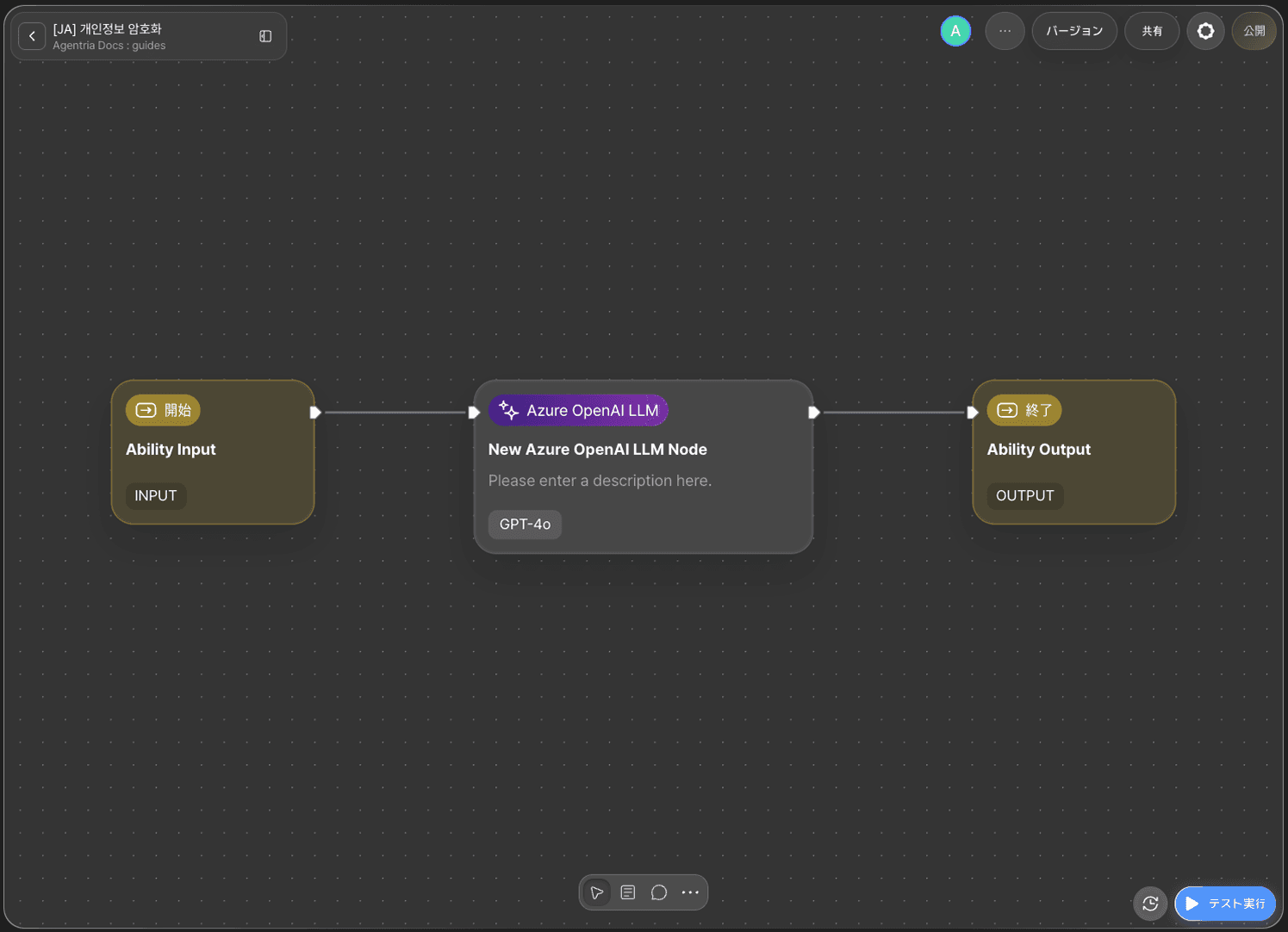
Task: Click the OUTPUT tag on end node
Action: (1025, 495)
